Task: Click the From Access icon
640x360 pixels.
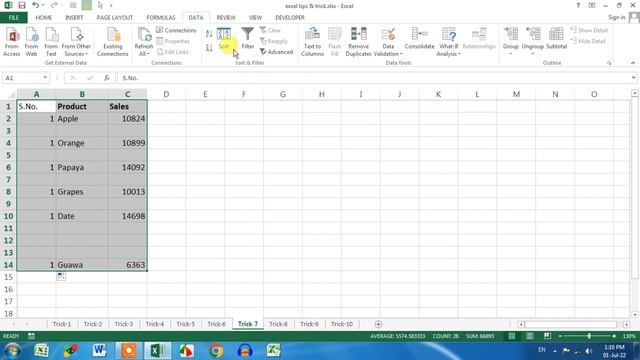Action: click(x=11, y=42)
